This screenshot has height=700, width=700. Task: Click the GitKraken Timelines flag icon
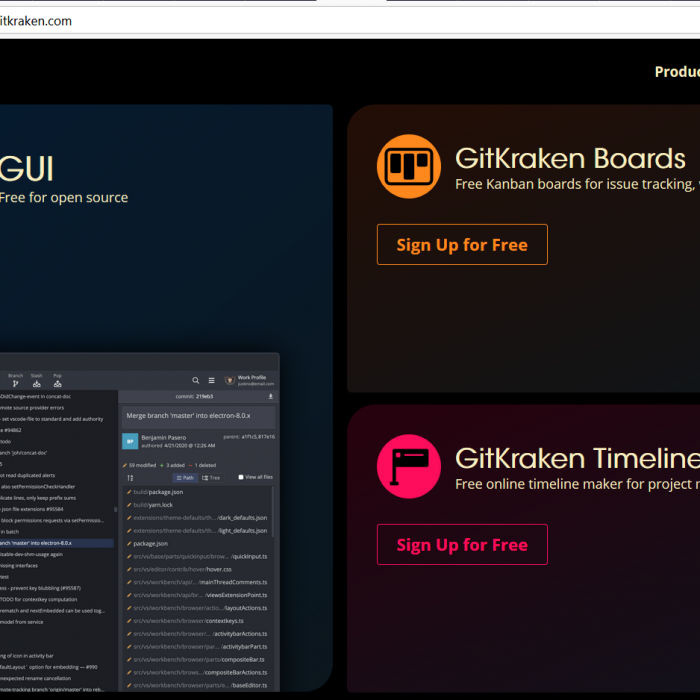pyautogui.click(x=408, y=467)
